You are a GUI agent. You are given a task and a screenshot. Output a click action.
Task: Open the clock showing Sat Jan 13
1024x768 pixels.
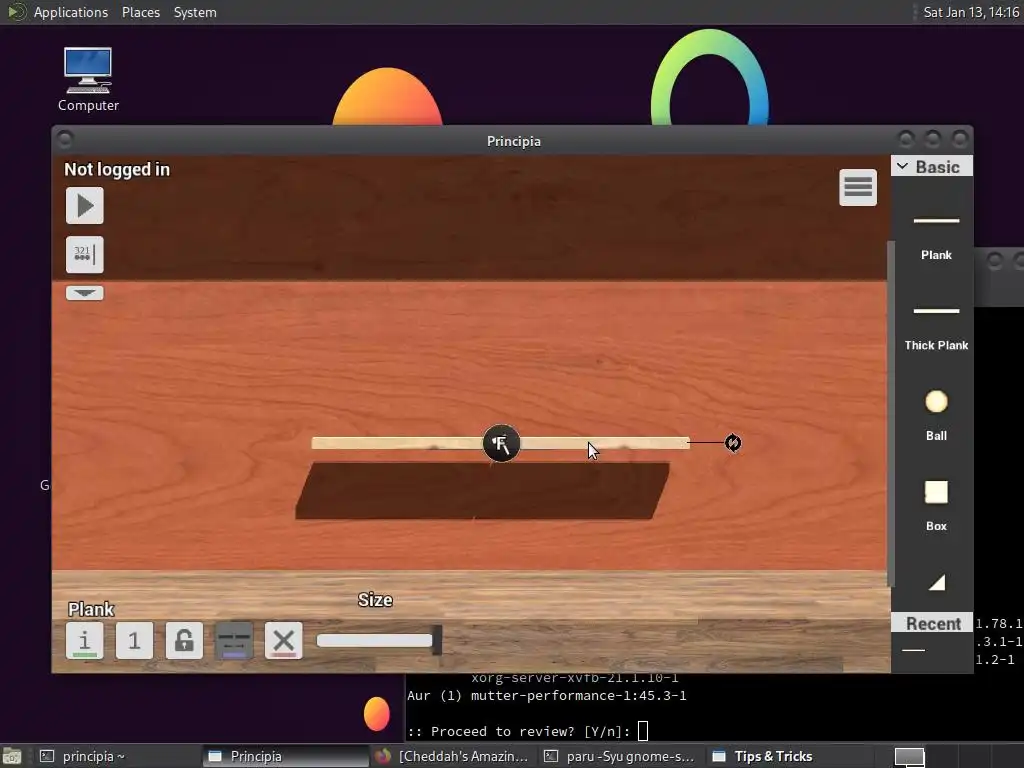coord(971,12)
